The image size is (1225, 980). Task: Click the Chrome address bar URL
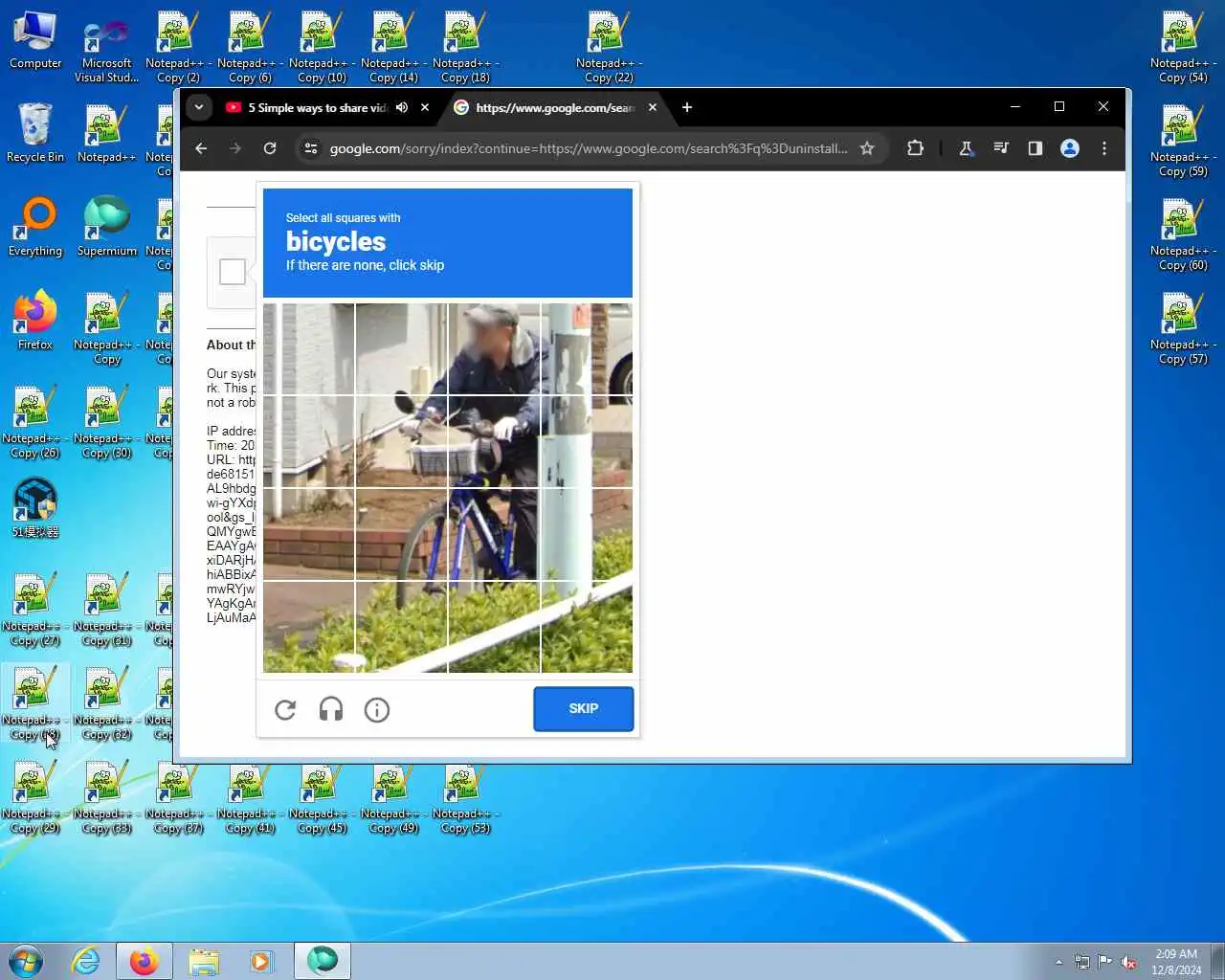point(589,148)
